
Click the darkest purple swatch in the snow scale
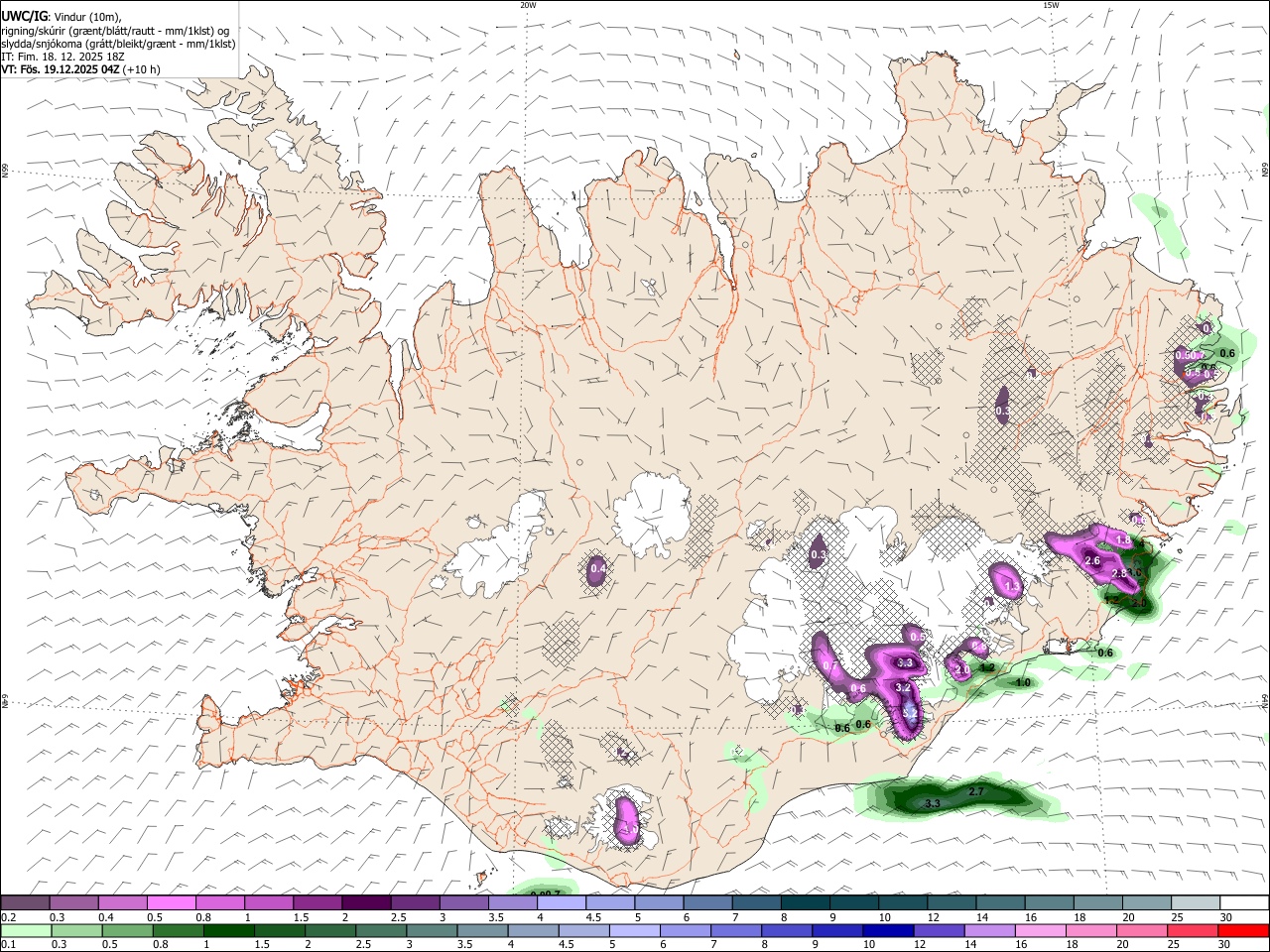coord(364,902)
